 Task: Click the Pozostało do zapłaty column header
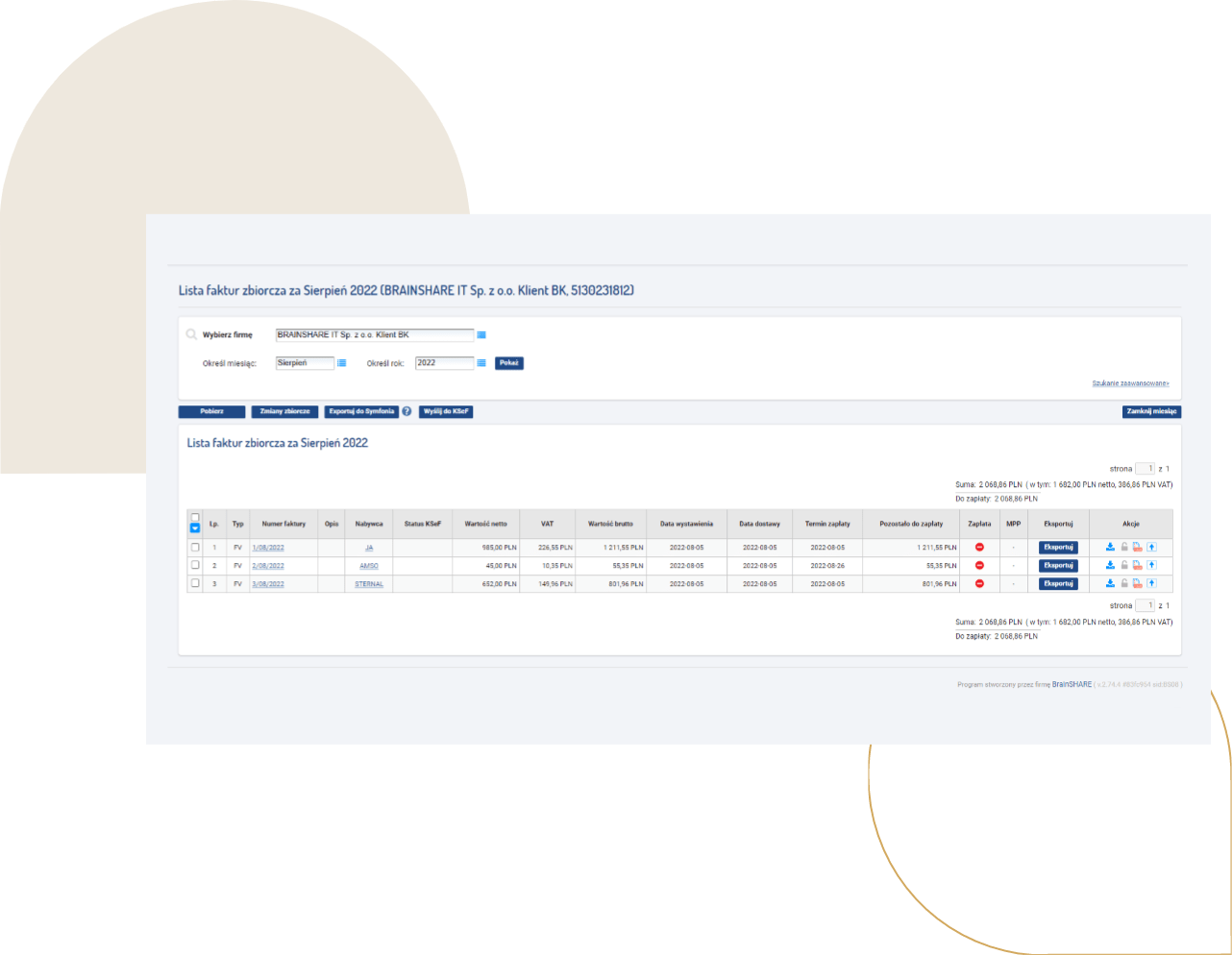911,524
